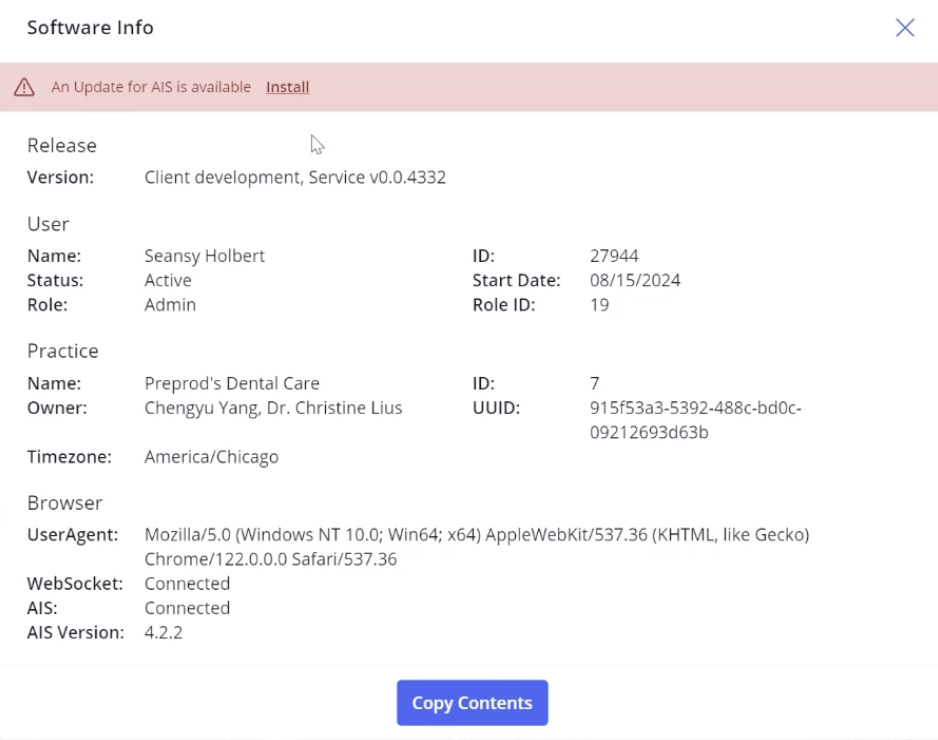938x740 pixels.
Task: Close the Software Info dialog
Action: [x=904, y=28]
